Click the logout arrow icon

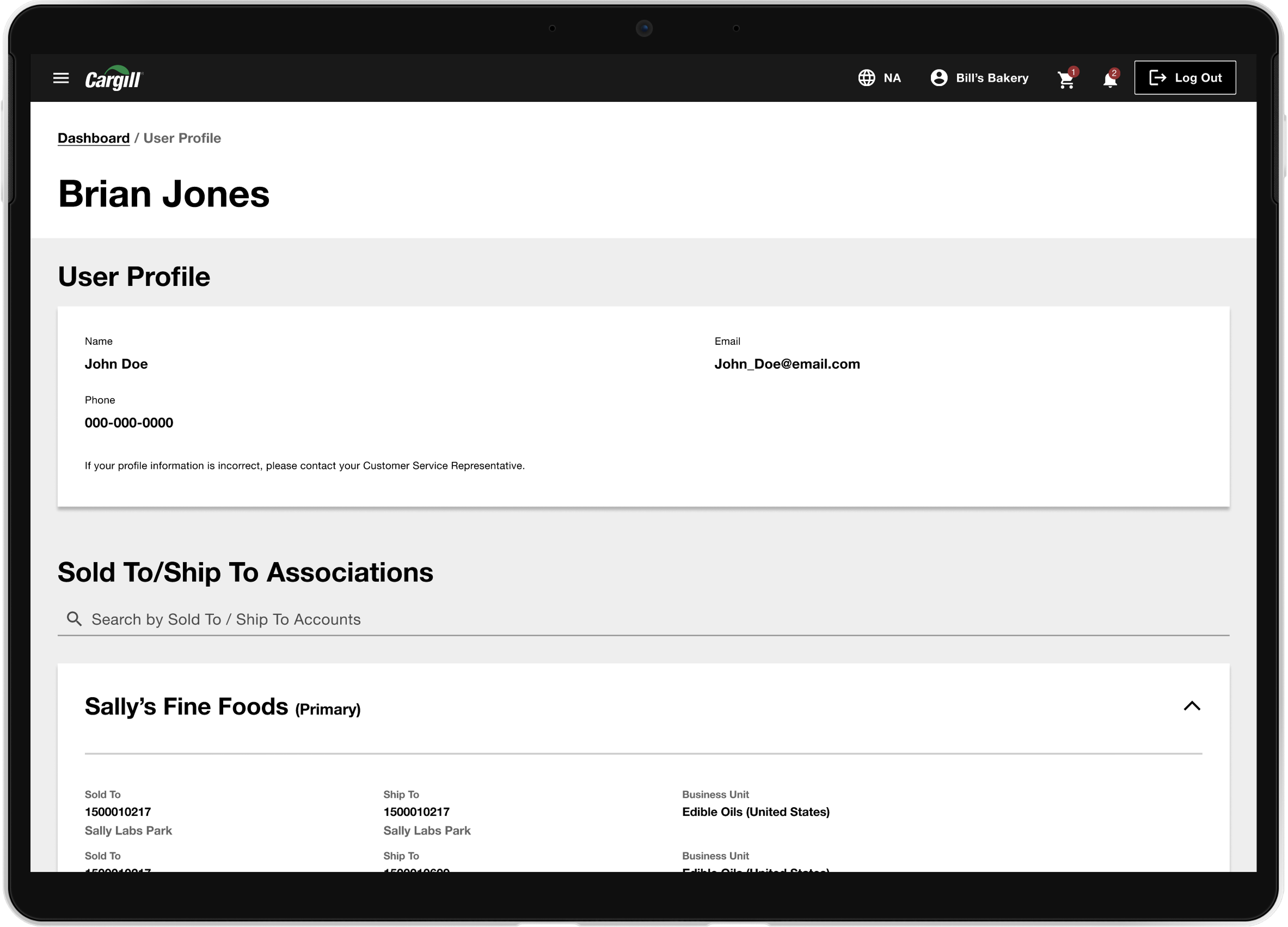click(1157, 78)
